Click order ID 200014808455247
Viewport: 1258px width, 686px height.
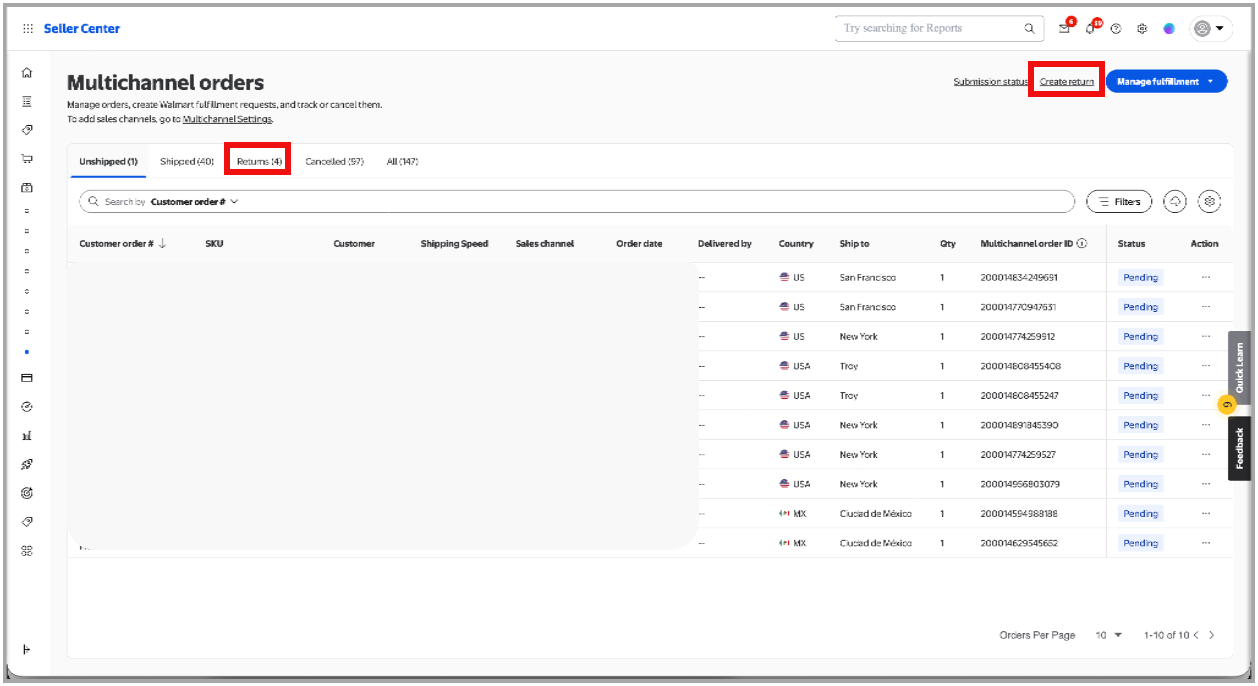(x=1019, y=396)
